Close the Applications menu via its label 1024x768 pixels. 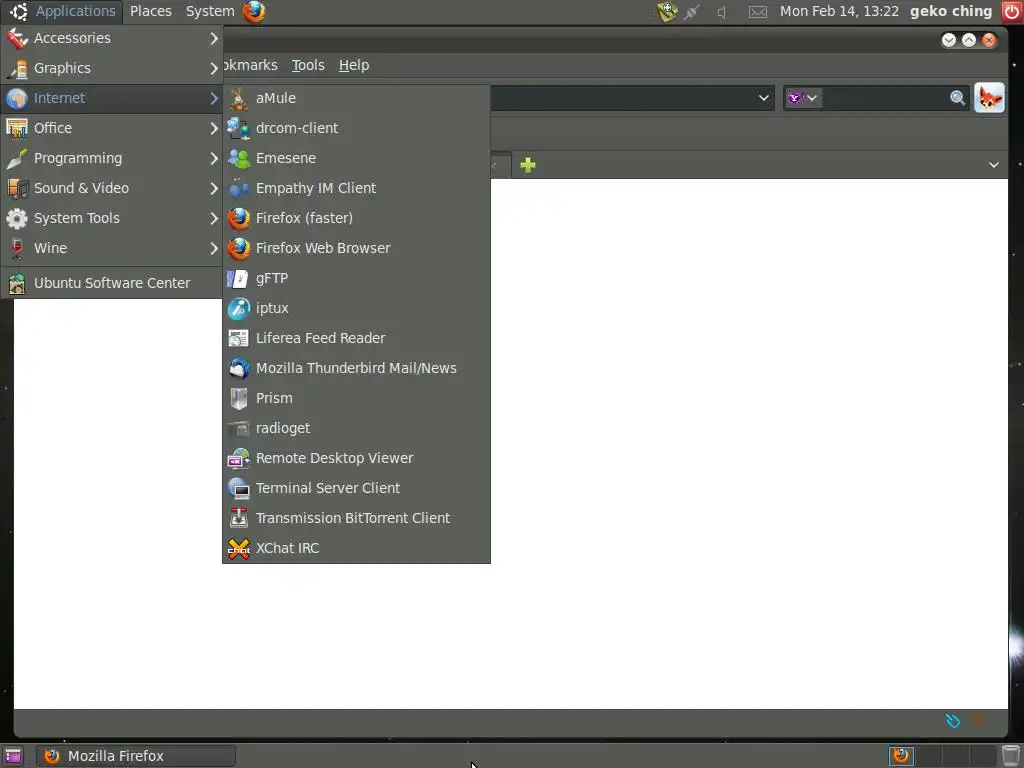coord(75,12)
